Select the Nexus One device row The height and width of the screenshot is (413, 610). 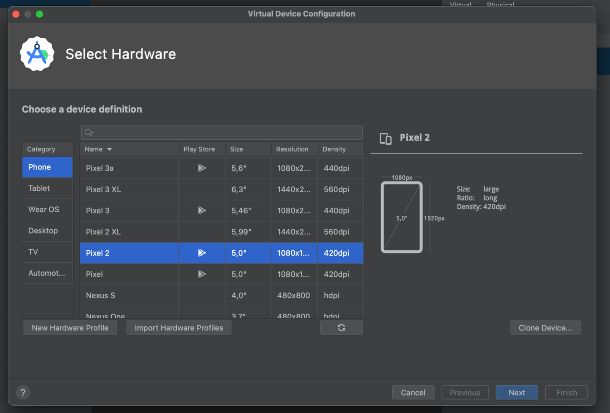222,314
